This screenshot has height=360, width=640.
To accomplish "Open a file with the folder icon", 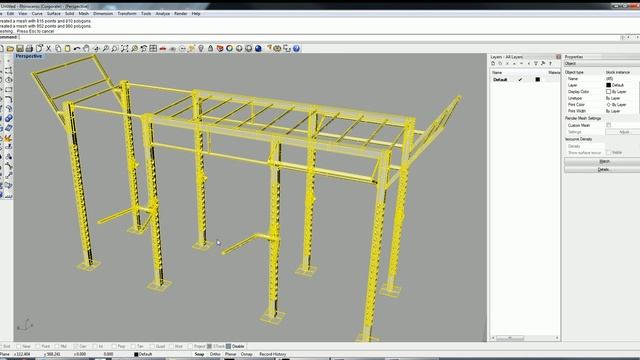I will click(10, 49).
